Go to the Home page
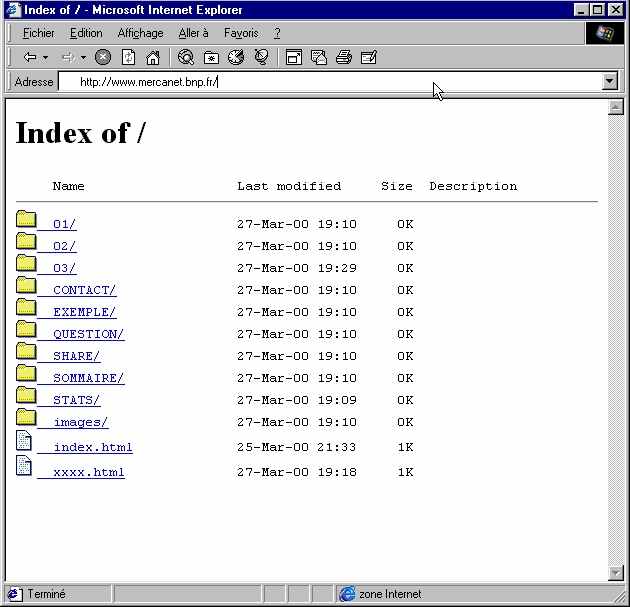630x607 pixels. coord(153,58)
